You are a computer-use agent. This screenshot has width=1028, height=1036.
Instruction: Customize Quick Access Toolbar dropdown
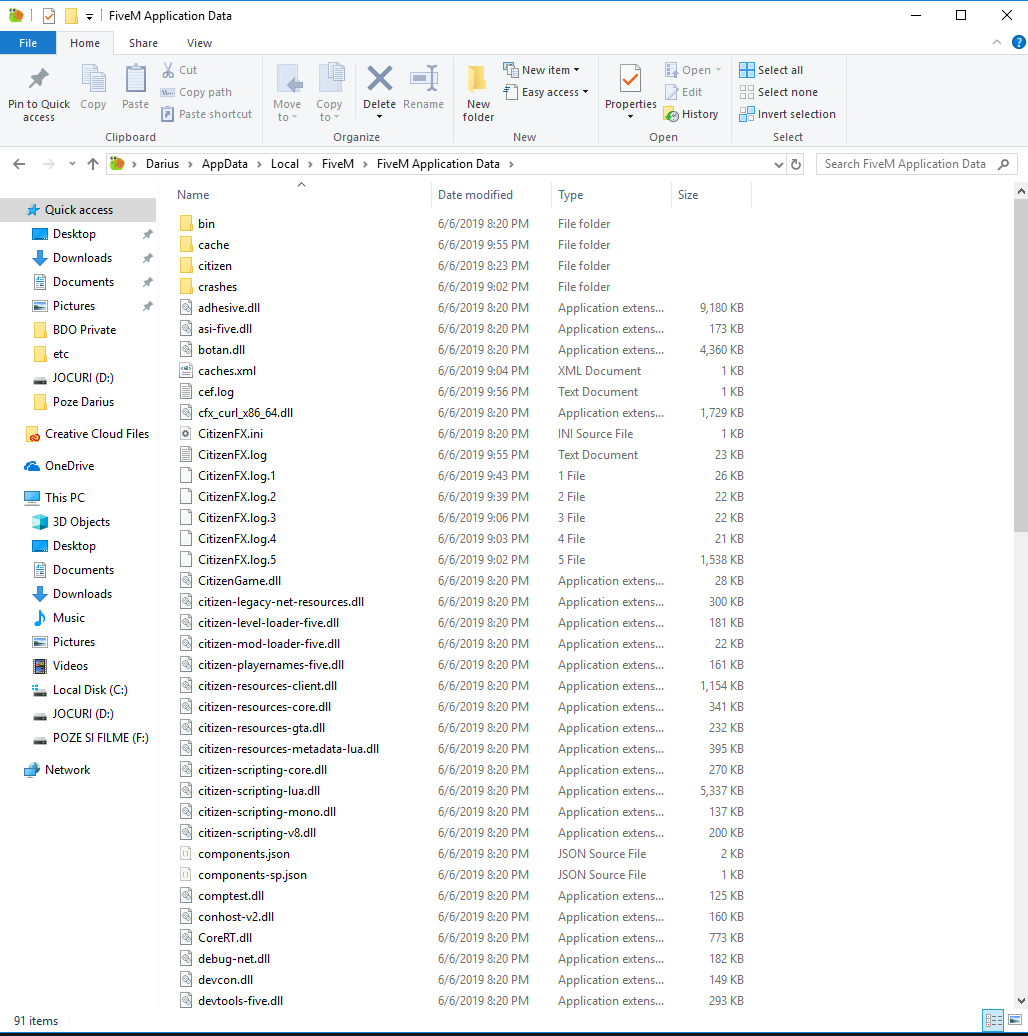tap(89, 17)
